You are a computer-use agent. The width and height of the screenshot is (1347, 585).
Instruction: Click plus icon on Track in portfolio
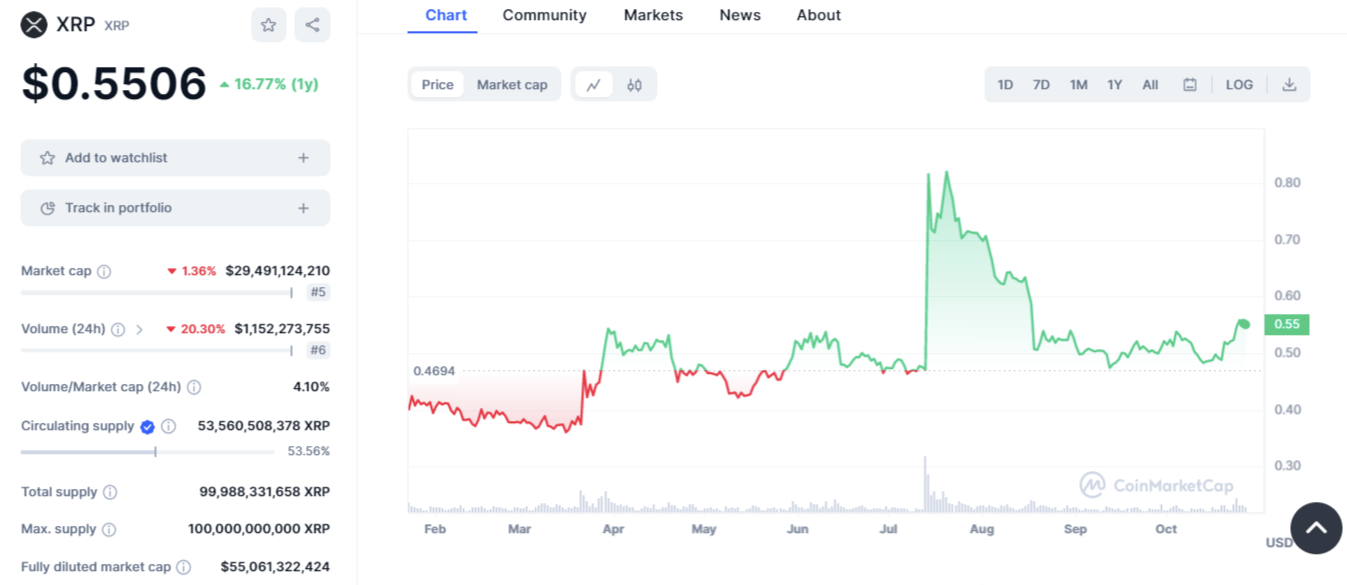304,208
